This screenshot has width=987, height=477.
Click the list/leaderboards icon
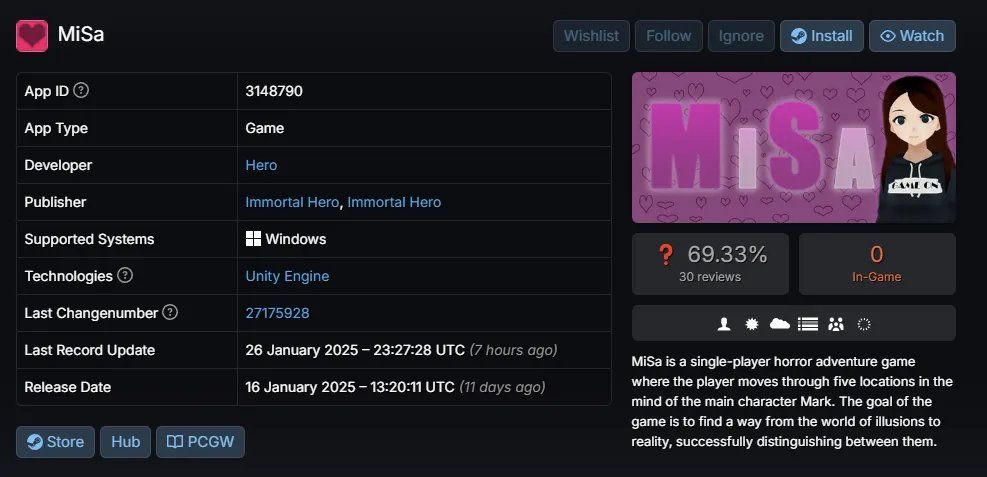click(x=808, y=323)
